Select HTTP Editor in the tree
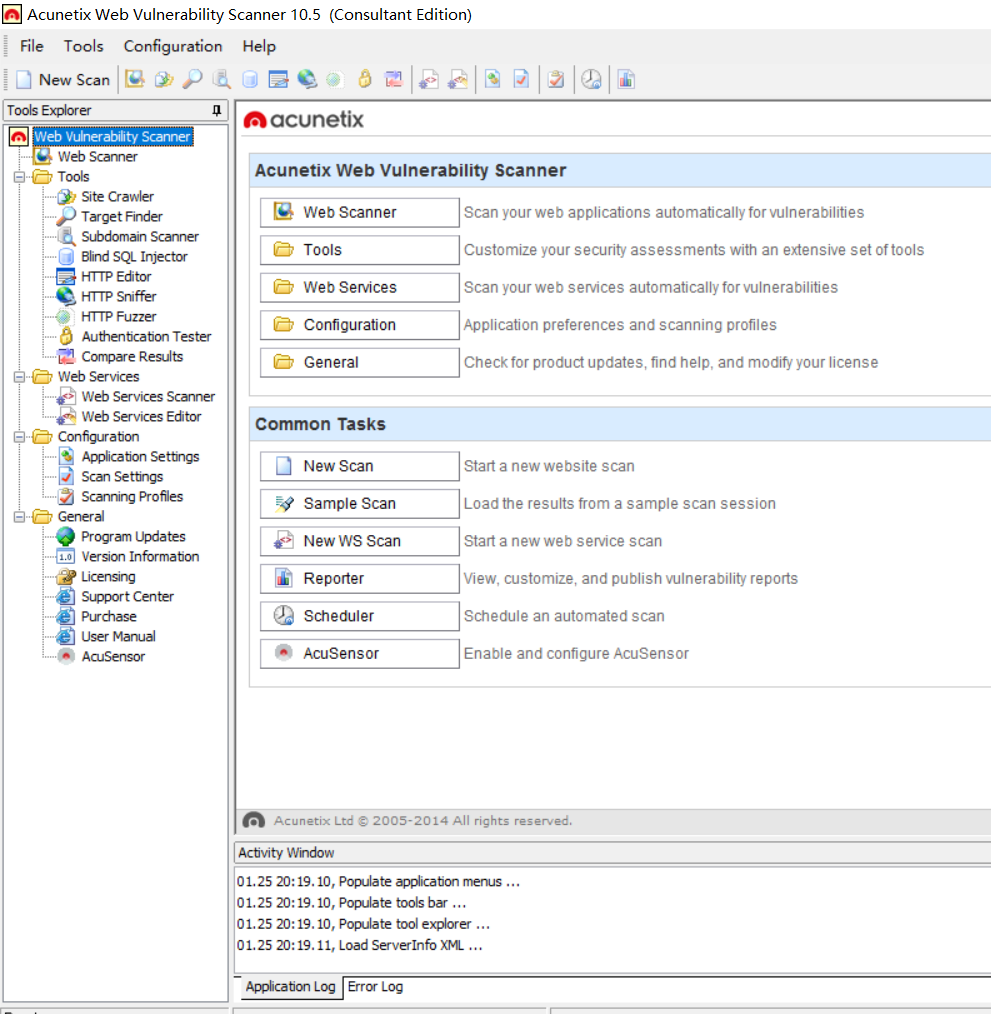Screen dimensions: 991x1014 [116, 277]
